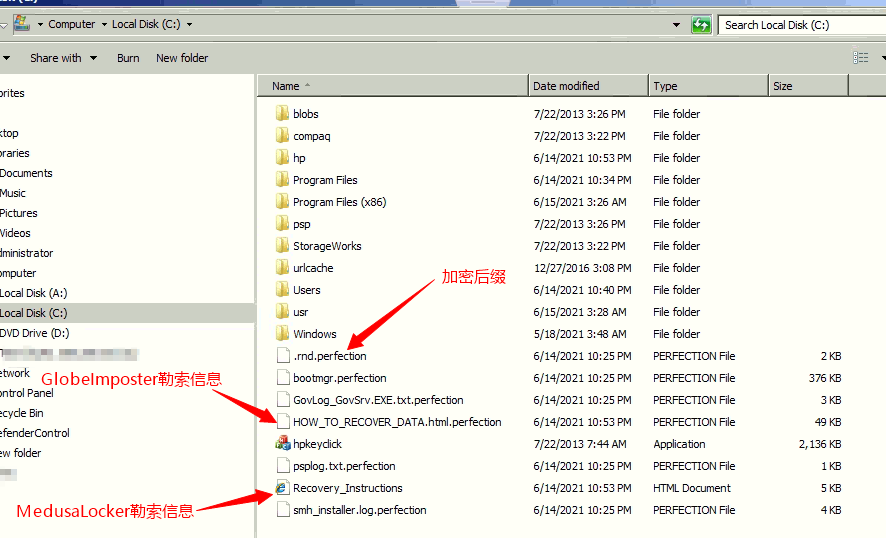Select Network in the navigation pane
The height and width of the screenshot is (538, 886).
coord(15,373)
